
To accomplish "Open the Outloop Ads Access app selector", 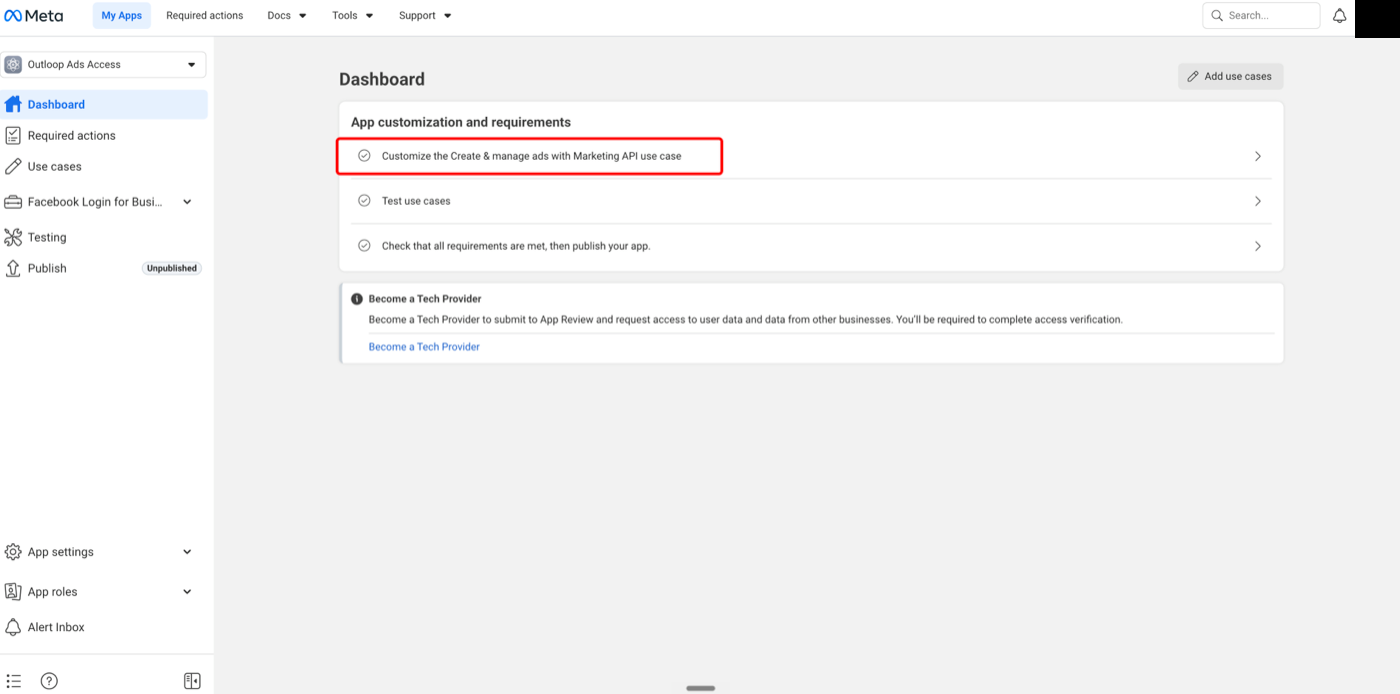I will click(x=104, y=64).
